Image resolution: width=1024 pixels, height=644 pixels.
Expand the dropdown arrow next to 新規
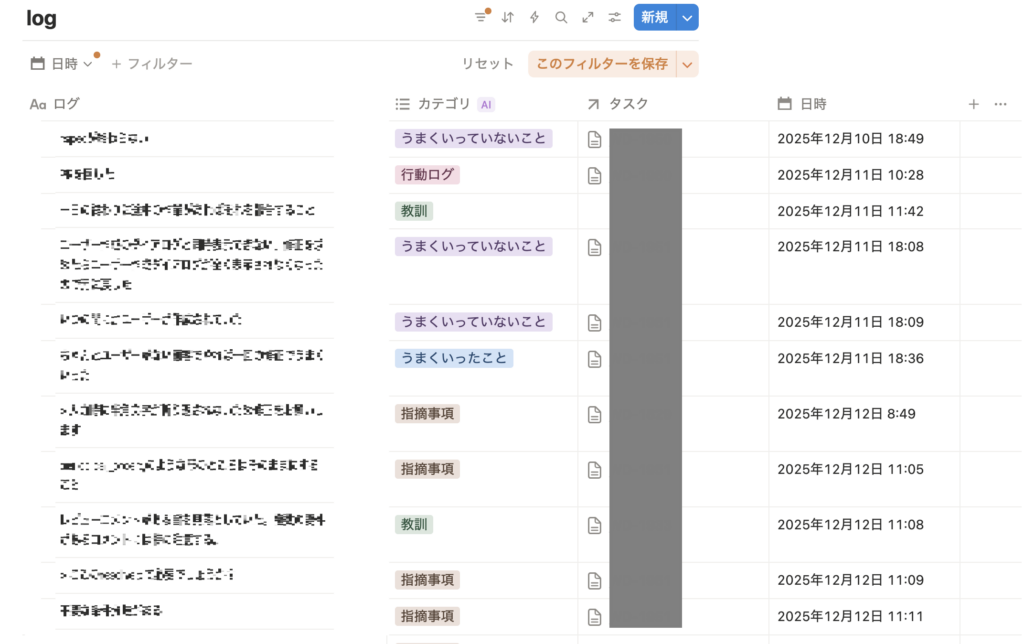point(687,17)
